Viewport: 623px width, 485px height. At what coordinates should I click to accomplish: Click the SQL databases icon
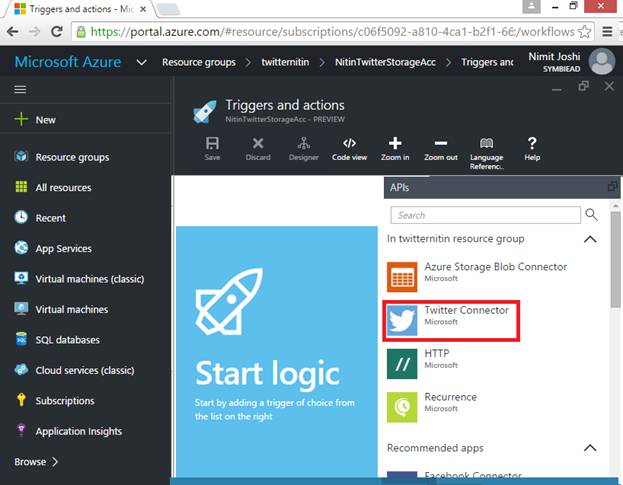click(x=21, y=339)
